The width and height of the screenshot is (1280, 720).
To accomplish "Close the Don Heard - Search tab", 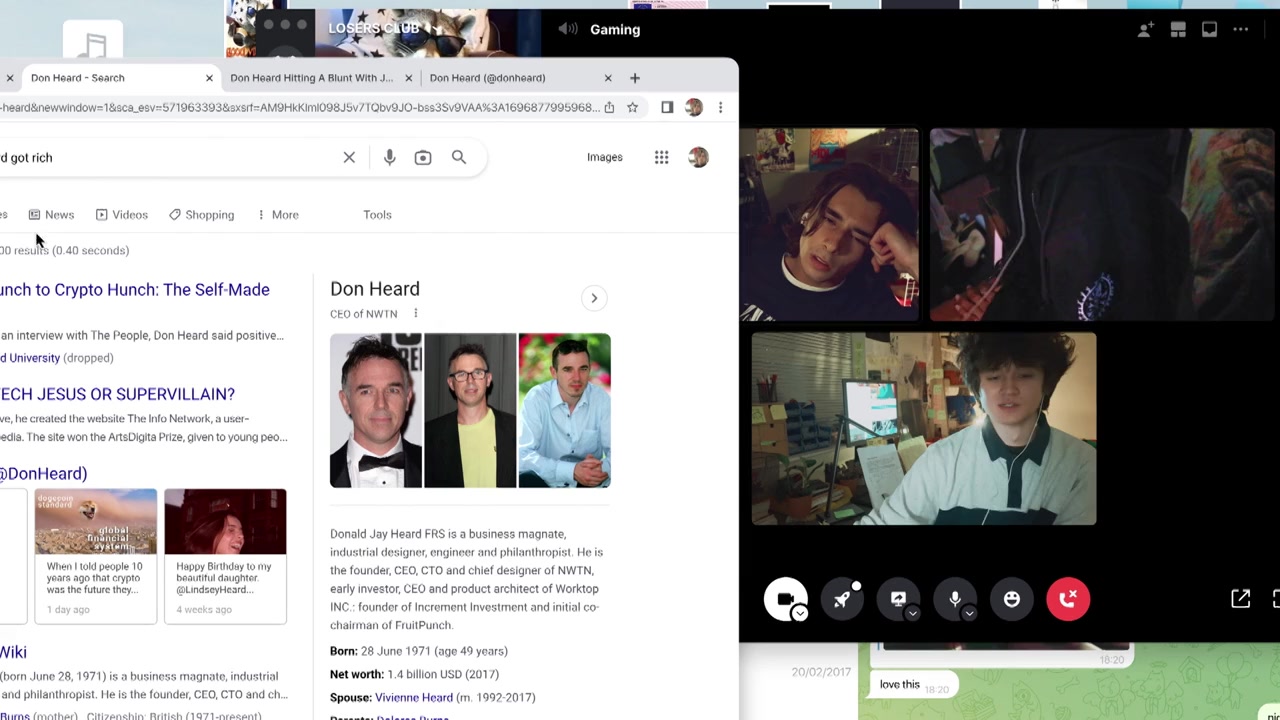I will [209, 77].
